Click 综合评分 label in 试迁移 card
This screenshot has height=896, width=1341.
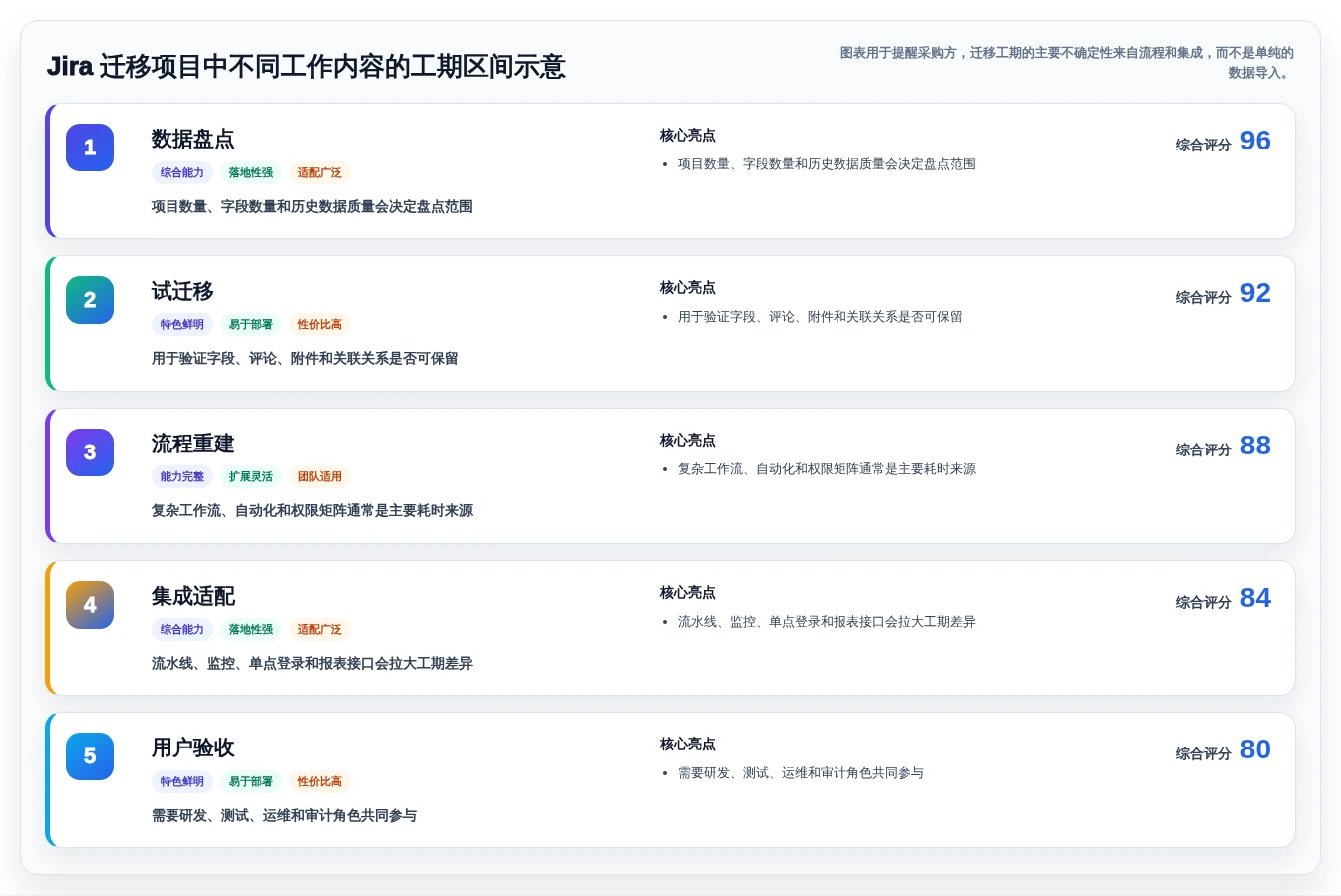(1203, 297)
